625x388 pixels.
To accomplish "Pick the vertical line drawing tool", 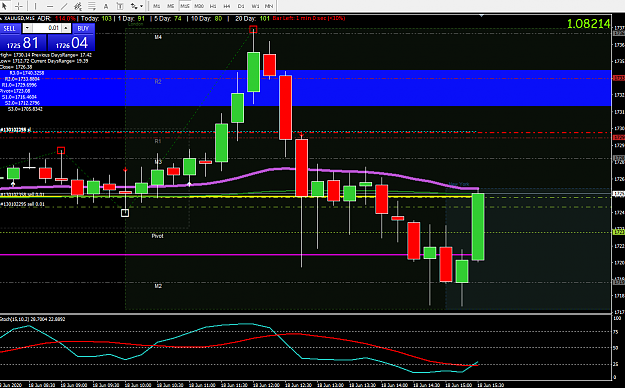I will pyautogui.click(x=35, y=6).
